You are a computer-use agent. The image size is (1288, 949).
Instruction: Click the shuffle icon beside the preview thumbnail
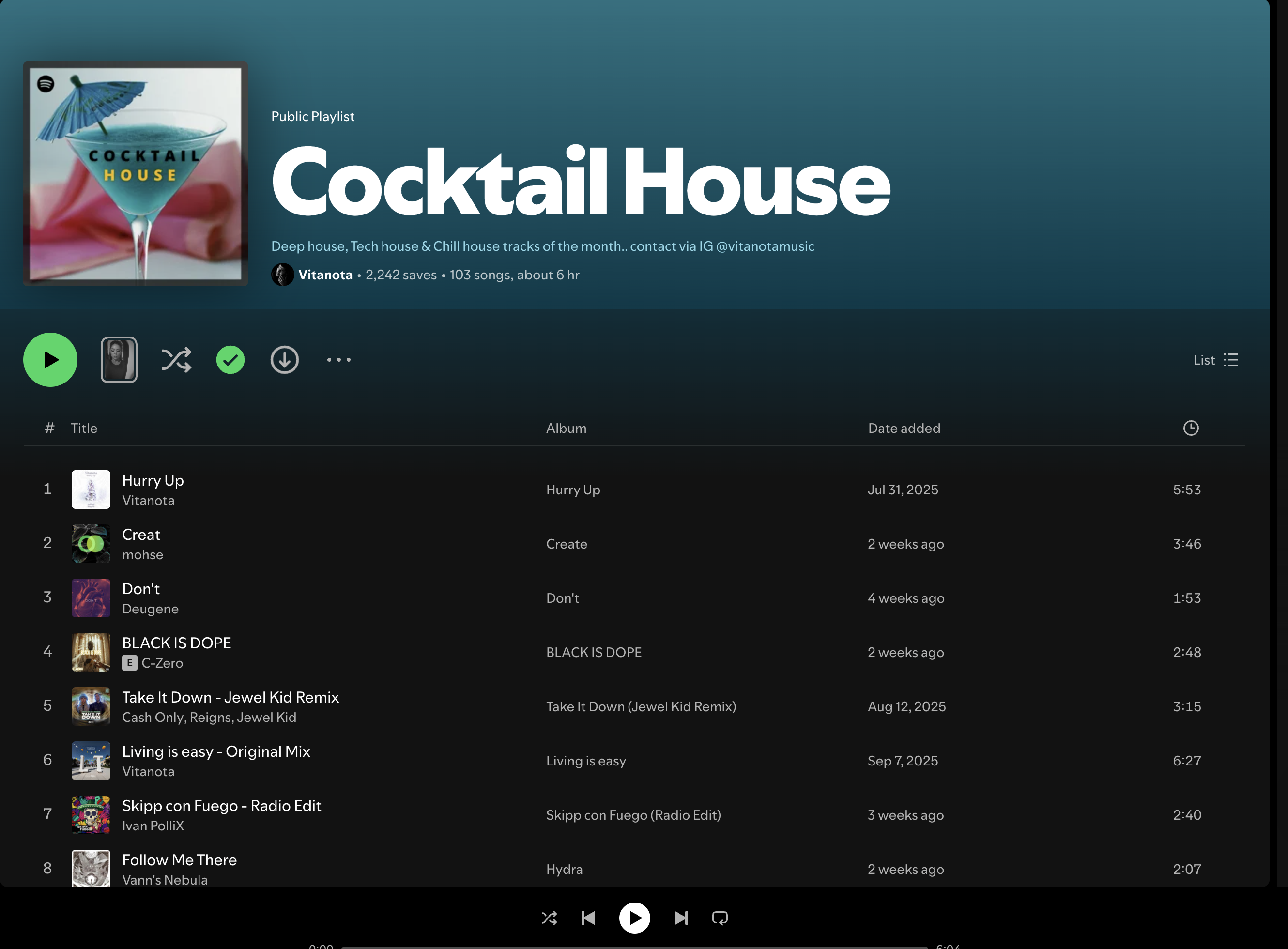176,360
